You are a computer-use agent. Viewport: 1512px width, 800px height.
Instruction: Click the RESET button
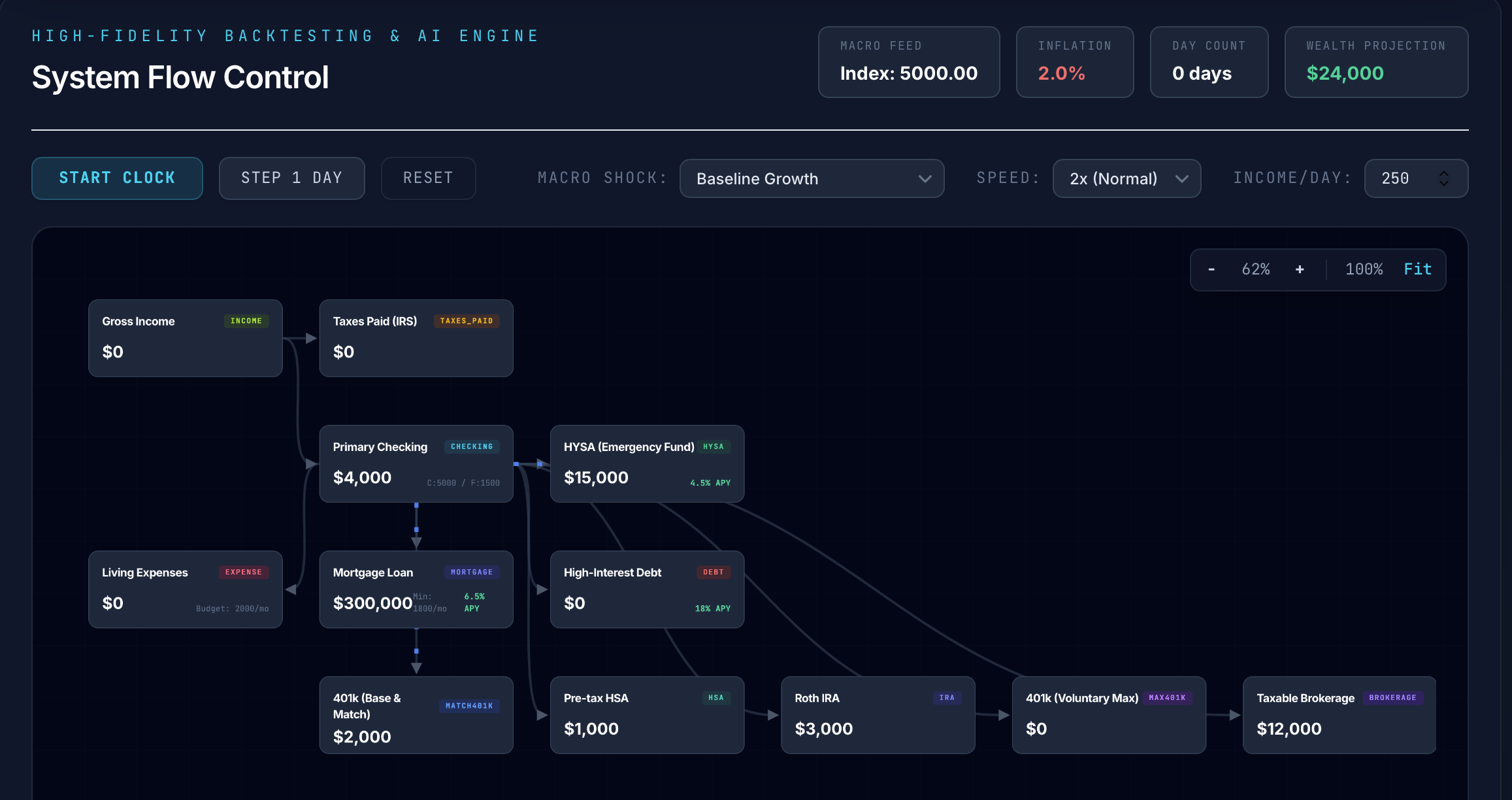point(428,178)
